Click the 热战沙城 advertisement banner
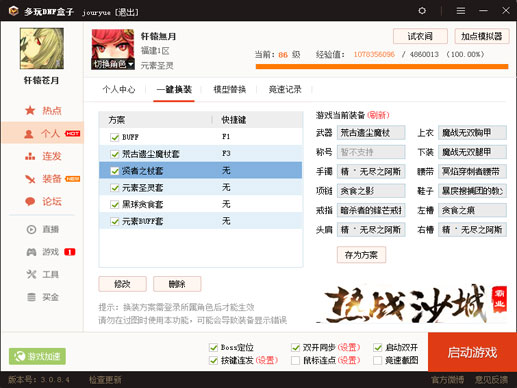The width and height of the screenshot is (517, 388). [x=411, y=303]
